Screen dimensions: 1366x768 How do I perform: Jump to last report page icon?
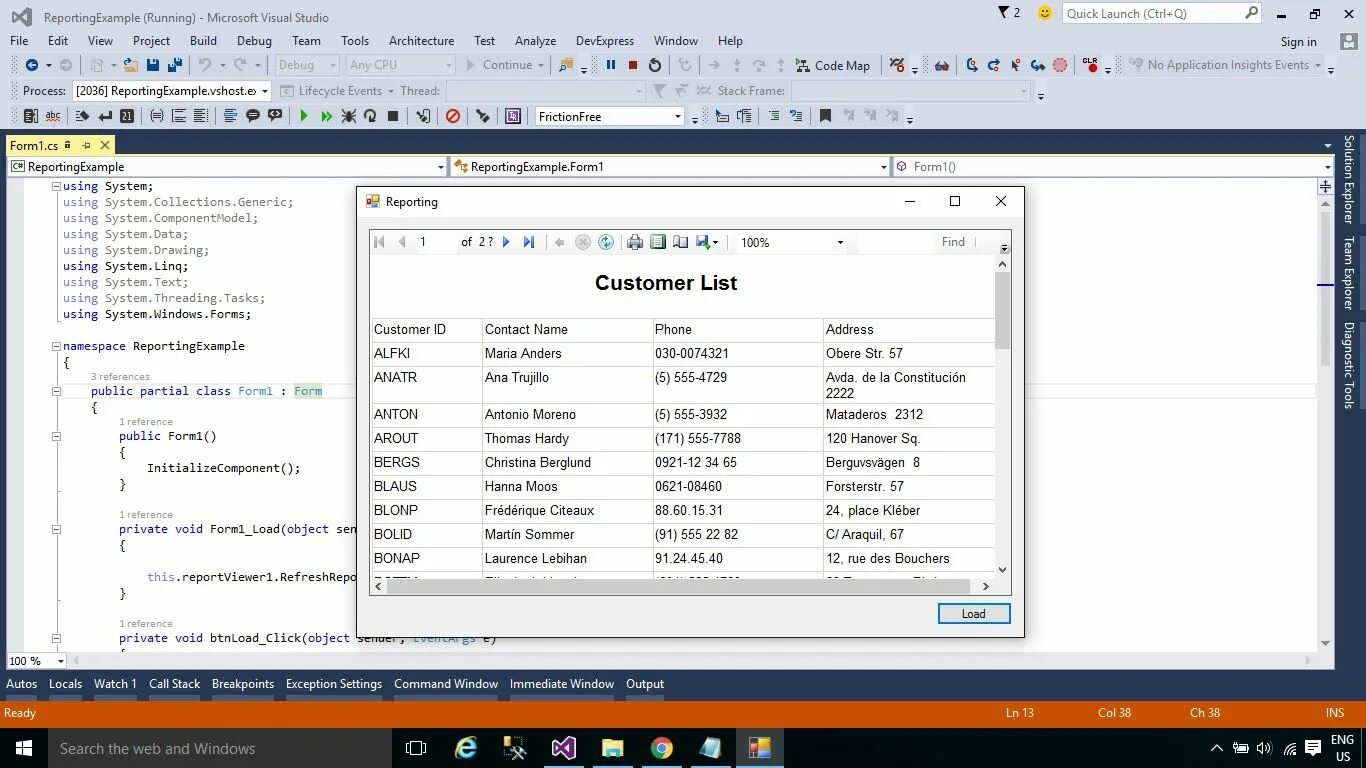pos(529,242)
